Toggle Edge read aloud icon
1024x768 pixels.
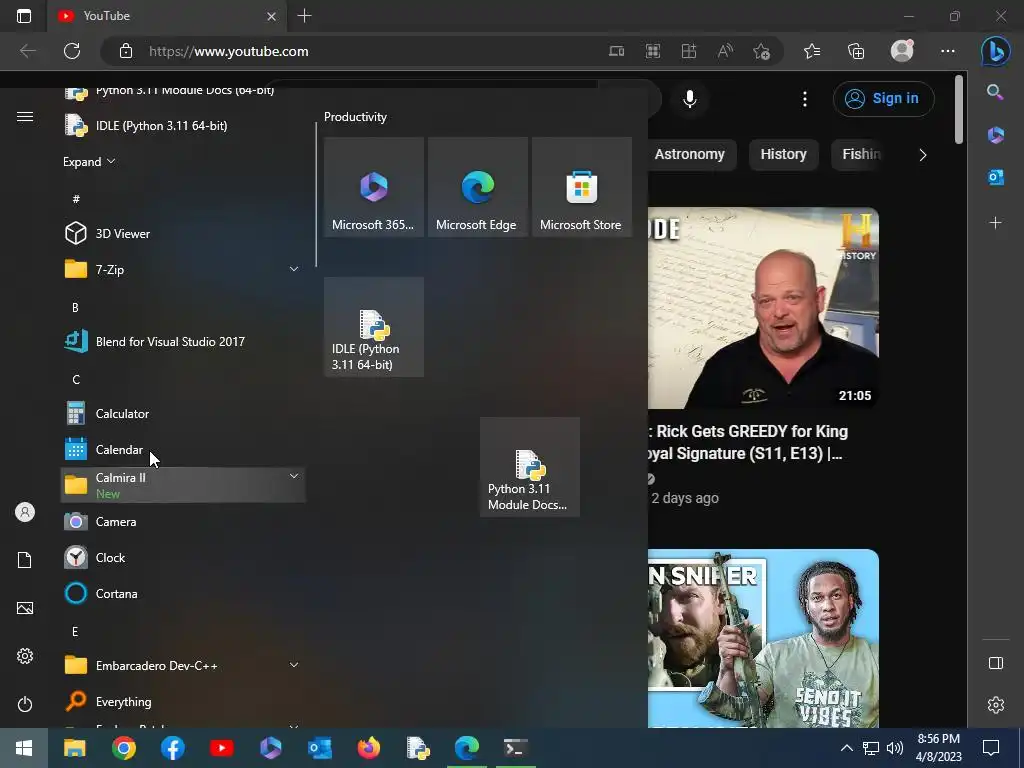point(725,51)
